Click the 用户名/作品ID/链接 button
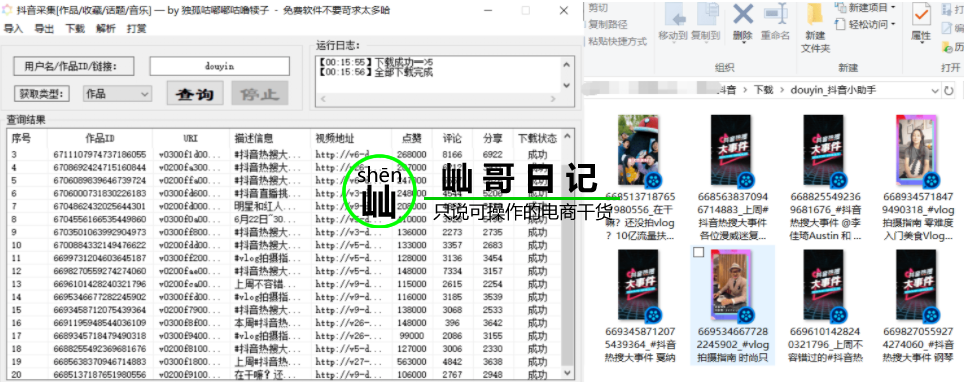Screen dimensions: 964x382 [74, 66]
